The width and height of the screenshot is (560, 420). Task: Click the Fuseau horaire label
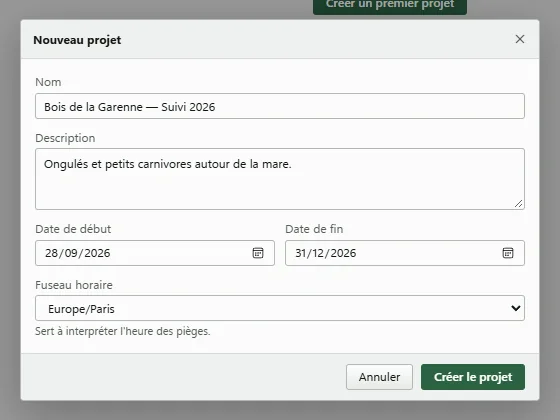(74, 285)
